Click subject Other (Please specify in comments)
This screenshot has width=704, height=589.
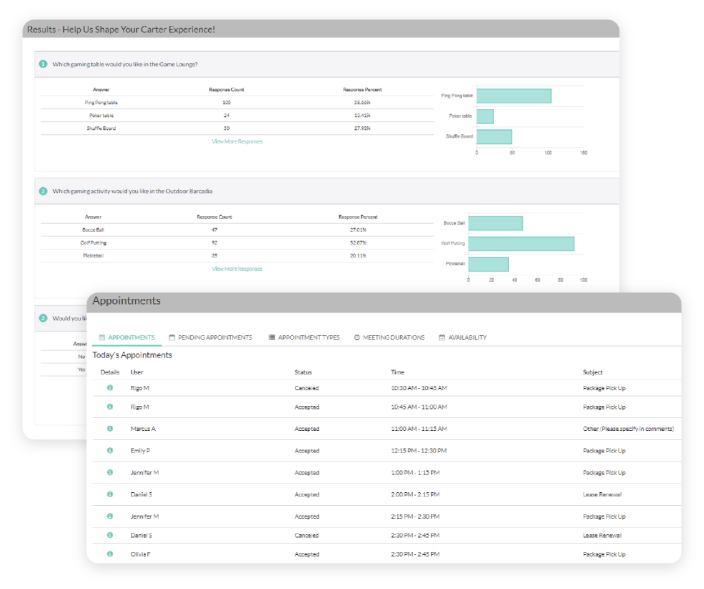pyautogui.click(x=629, y=429)
